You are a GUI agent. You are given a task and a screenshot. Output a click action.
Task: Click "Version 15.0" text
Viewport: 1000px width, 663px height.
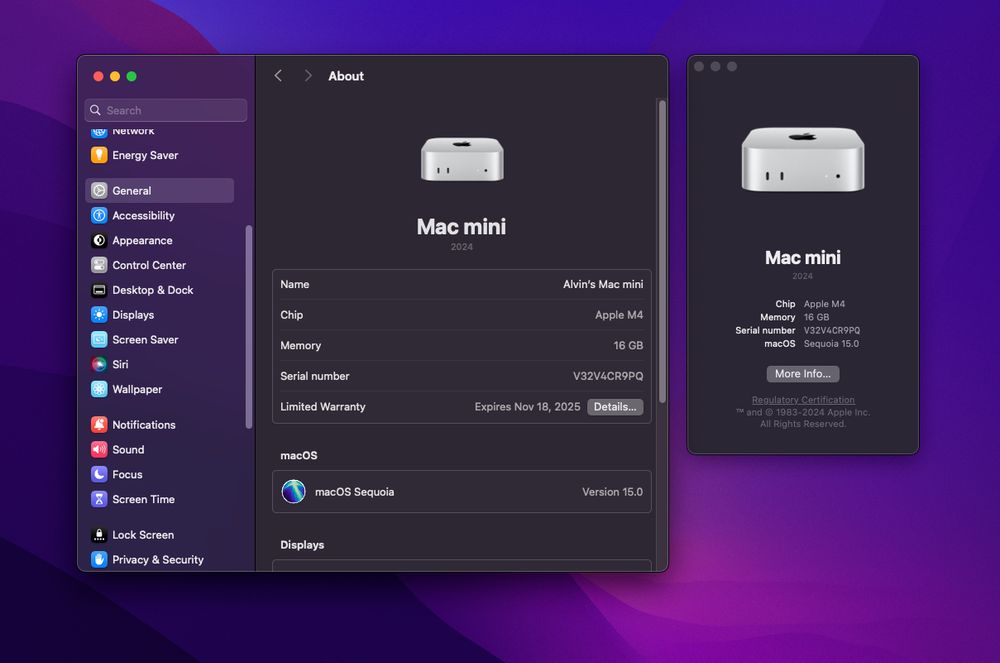pos(612,492)
